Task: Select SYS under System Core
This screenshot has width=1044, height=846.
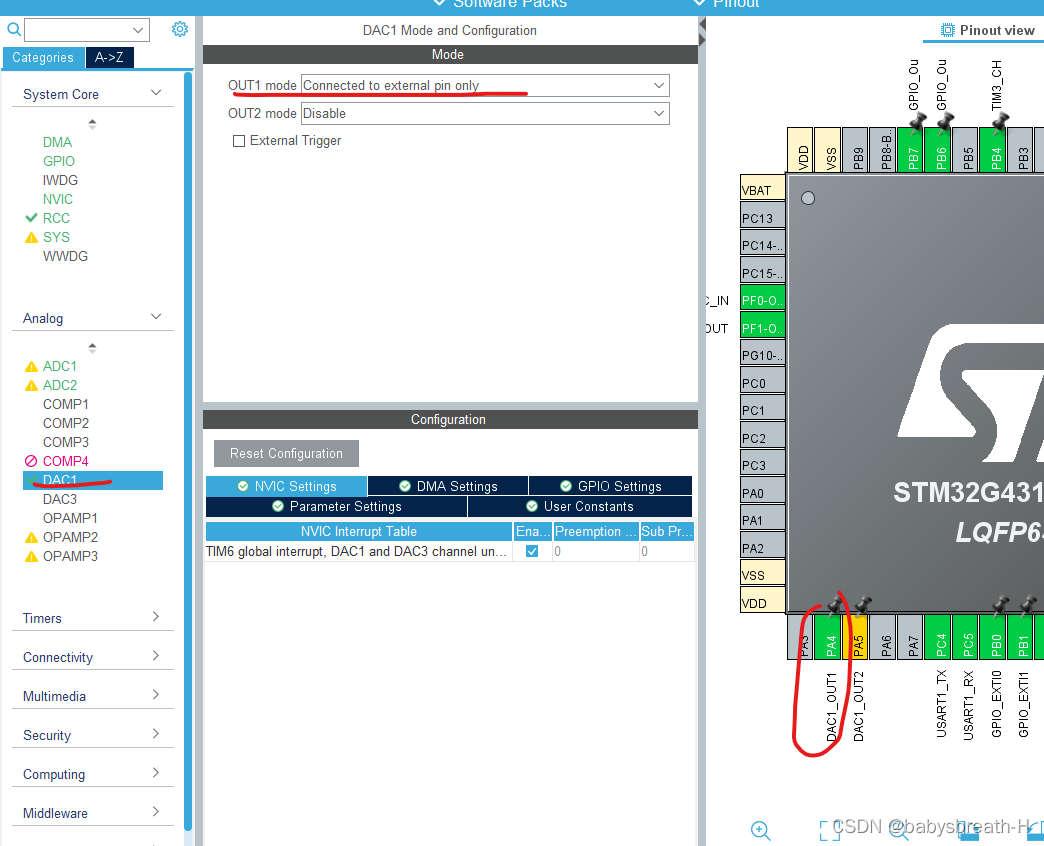Action: [56, 237]
